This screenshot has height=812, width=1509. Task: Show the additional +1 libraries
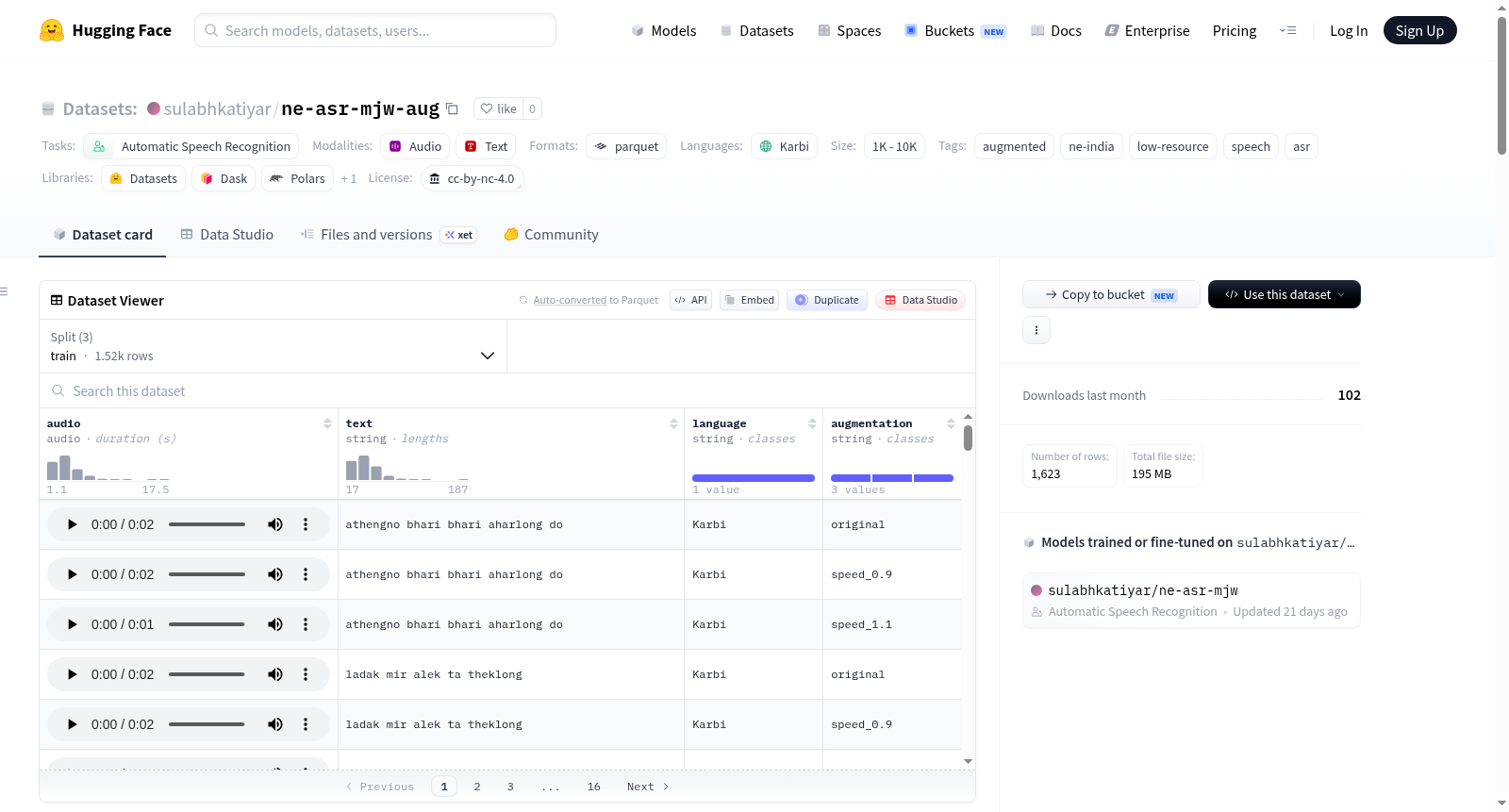pos(349,178)
